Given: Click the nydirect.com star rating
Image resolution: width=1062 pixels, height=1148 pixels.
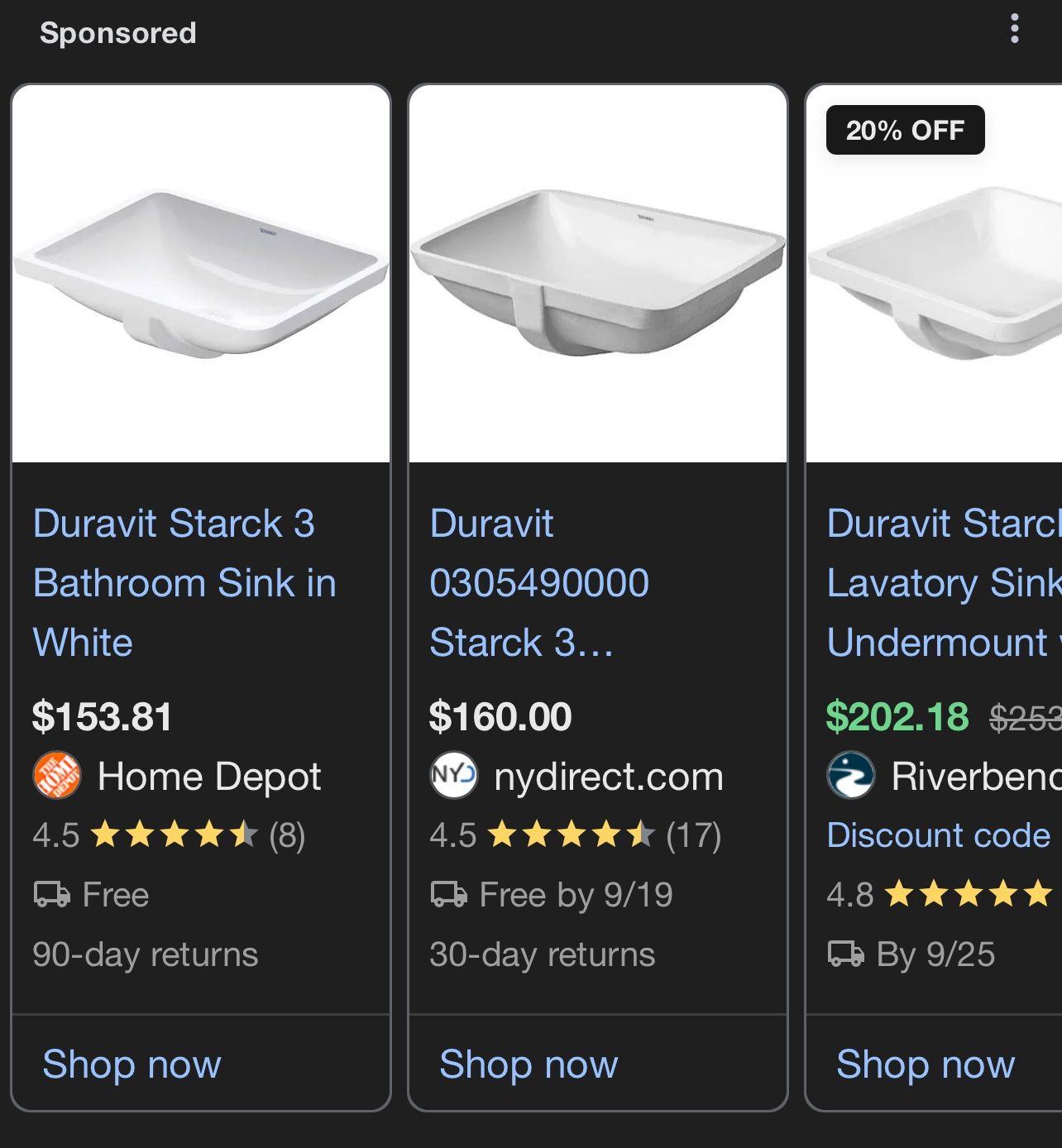Looking at the screenshot, I should coord(572,835).
